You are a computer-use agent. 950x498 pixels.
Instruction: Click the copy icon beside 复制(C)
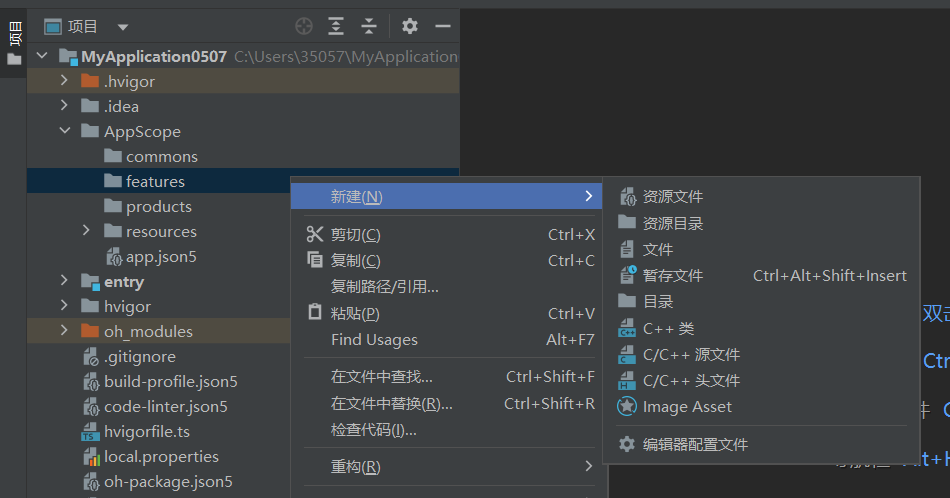tap(315, 260)
